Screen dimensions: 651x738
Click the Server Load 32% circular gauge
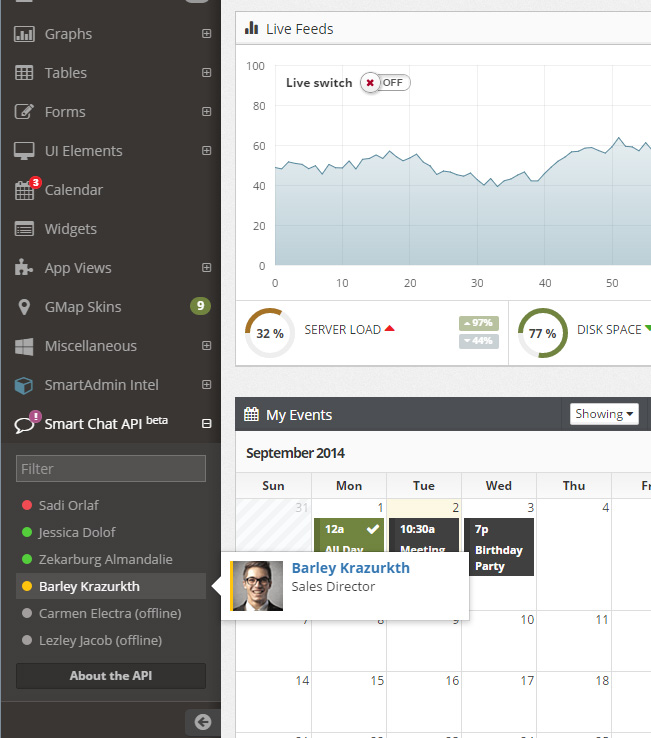tap(269, 333)
